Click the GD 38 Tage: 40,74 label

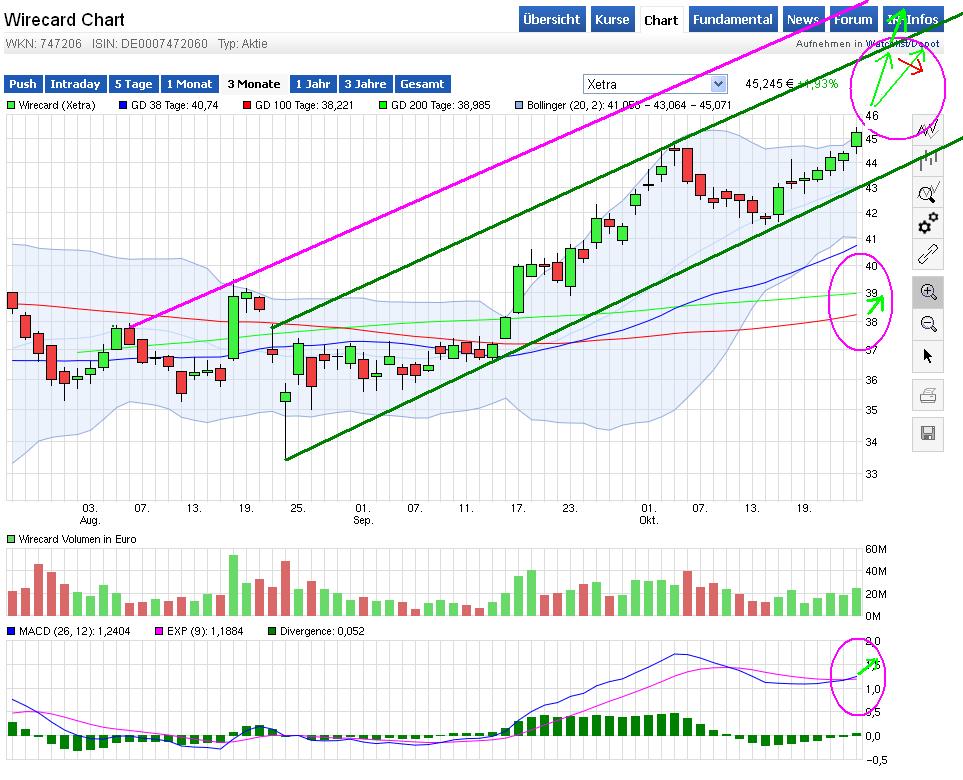coord(174,106)
